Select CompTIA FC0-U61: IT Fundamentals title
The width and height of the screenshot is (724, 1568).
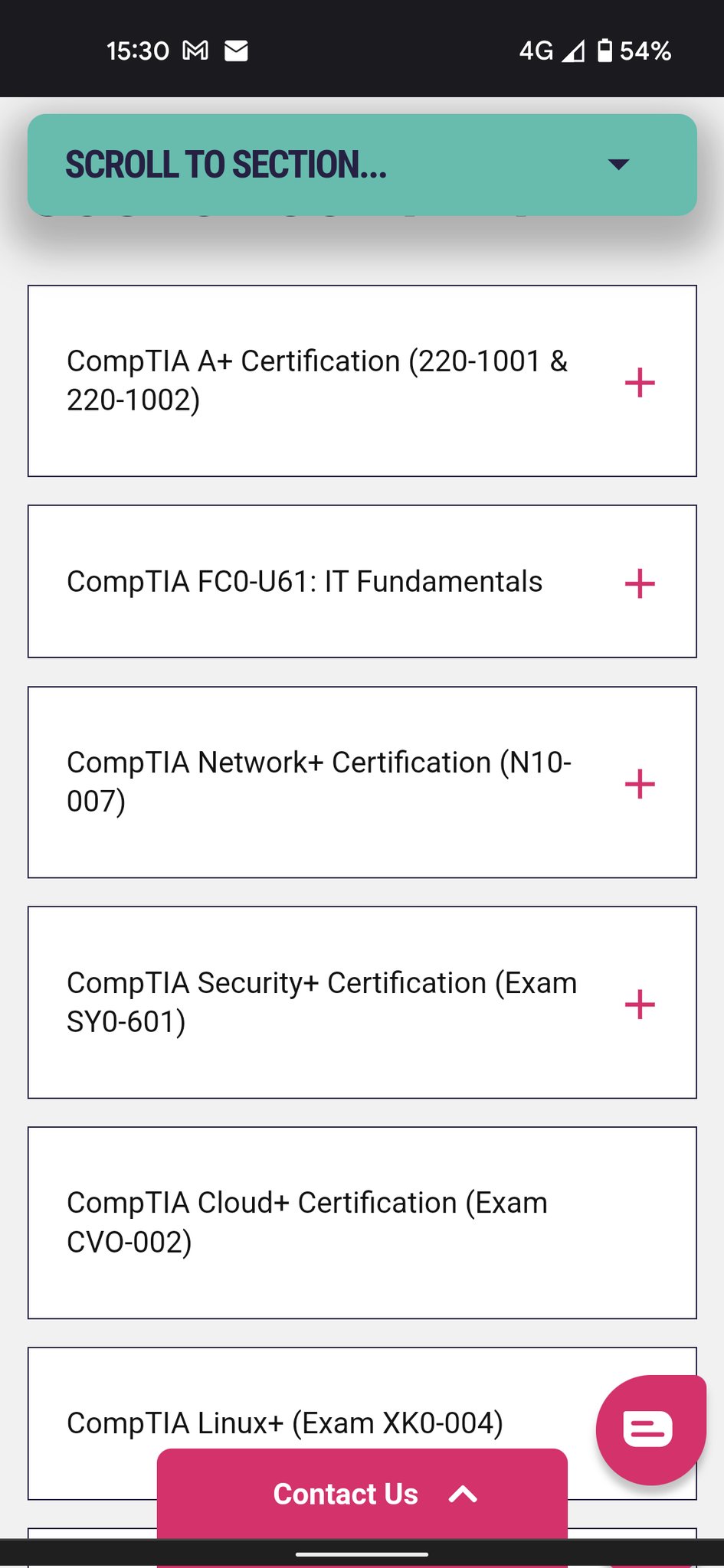pyautogui.click(x=304, y=582)
